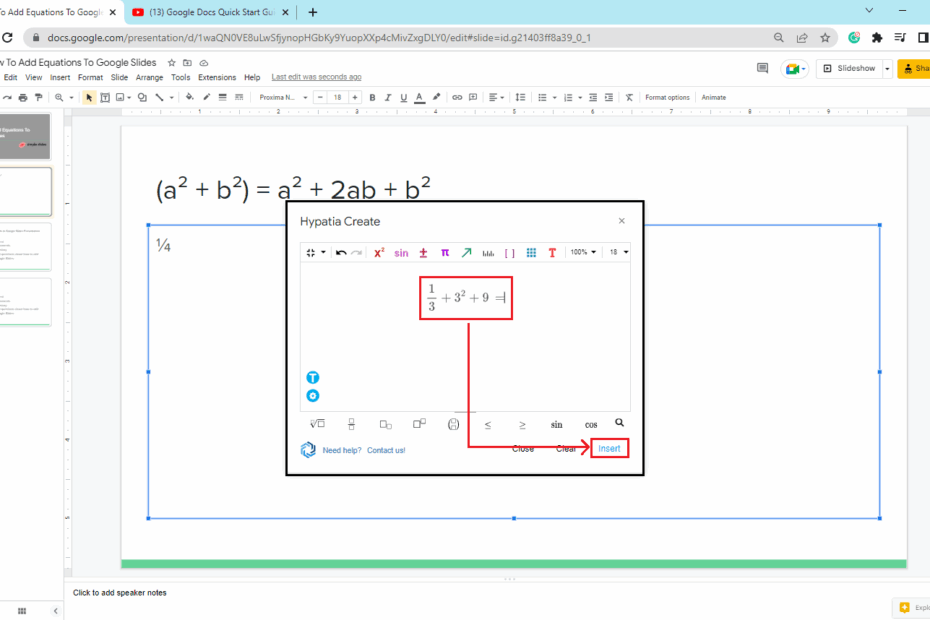Click the blue circular T icon

pyautogui.click(x=313, y=377)
